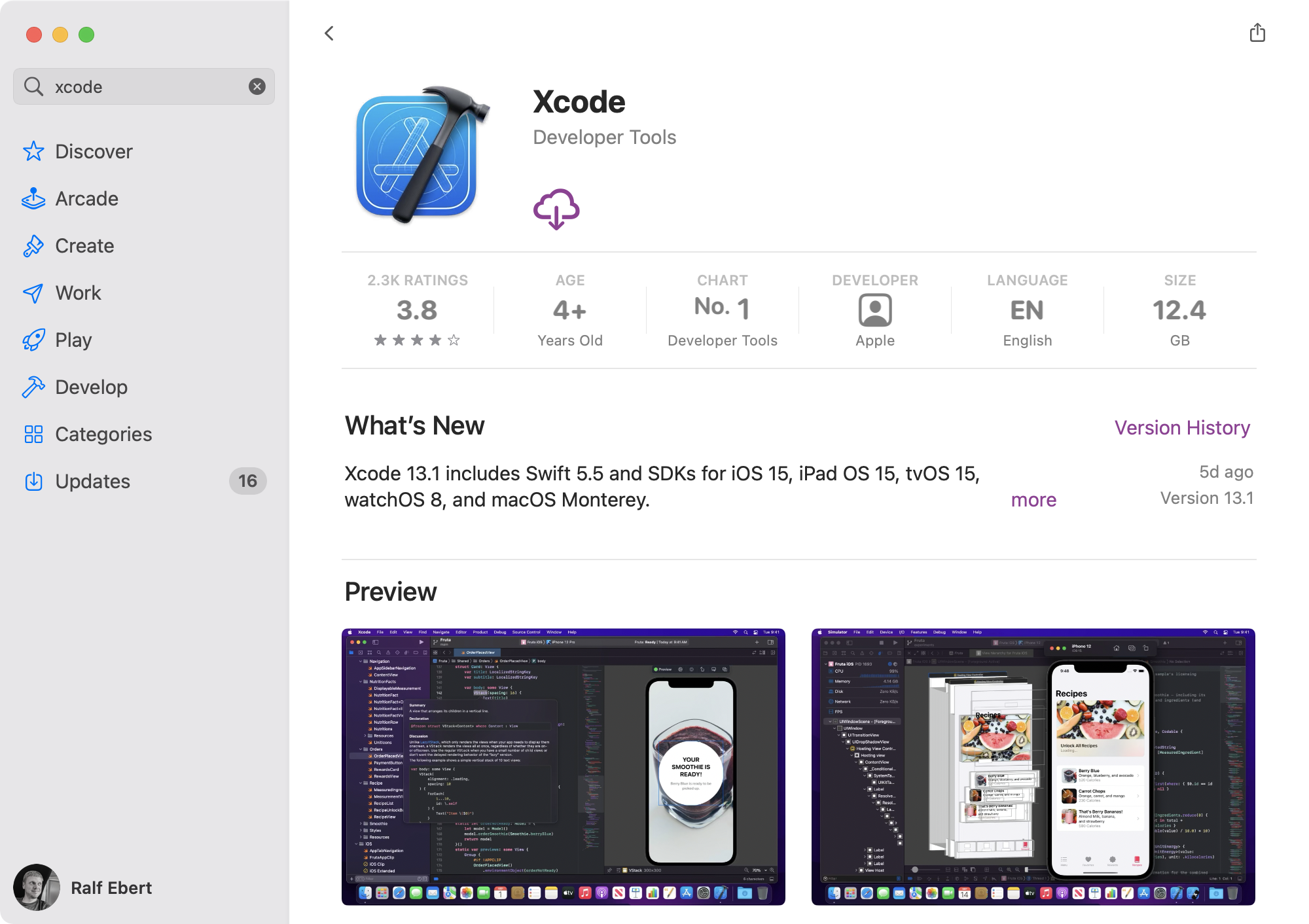1309x924 pixels.
Task: Click the search input field
Action: [144, 86]
